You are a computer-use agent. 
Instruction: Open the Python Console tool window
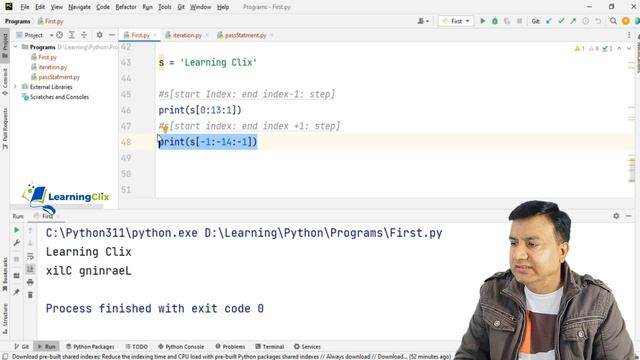[x=181, y=347]
